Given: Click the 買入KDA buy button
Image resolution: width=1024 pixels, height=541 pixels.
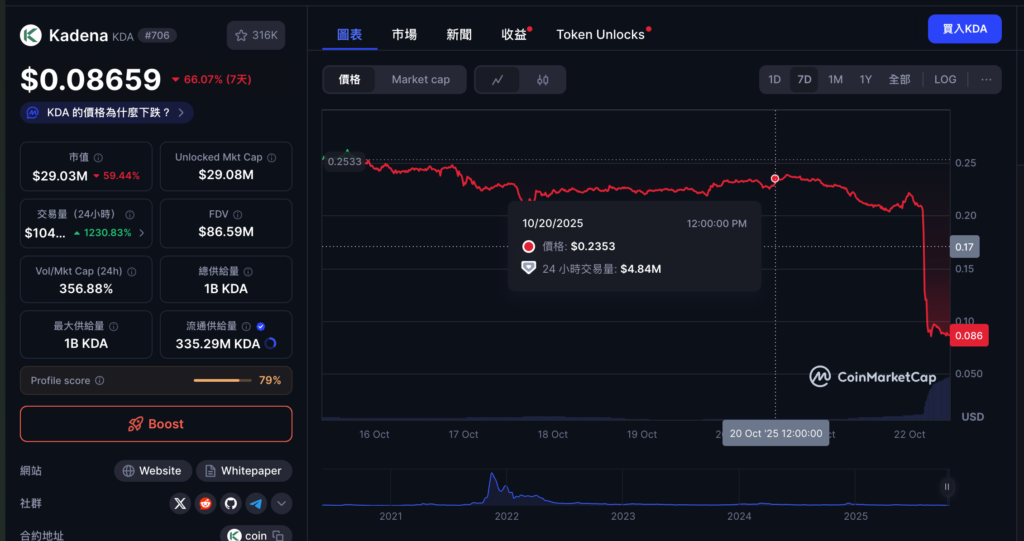Looking at the screenshot, I should point(964,29).
